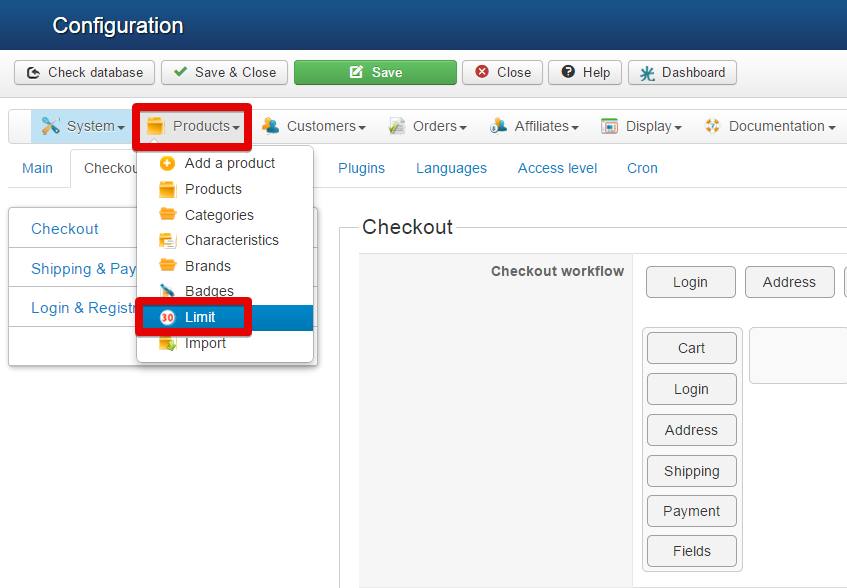Click the question mark Help icon
The width and height of the screenshot is (847, 588).
point(568,71)
